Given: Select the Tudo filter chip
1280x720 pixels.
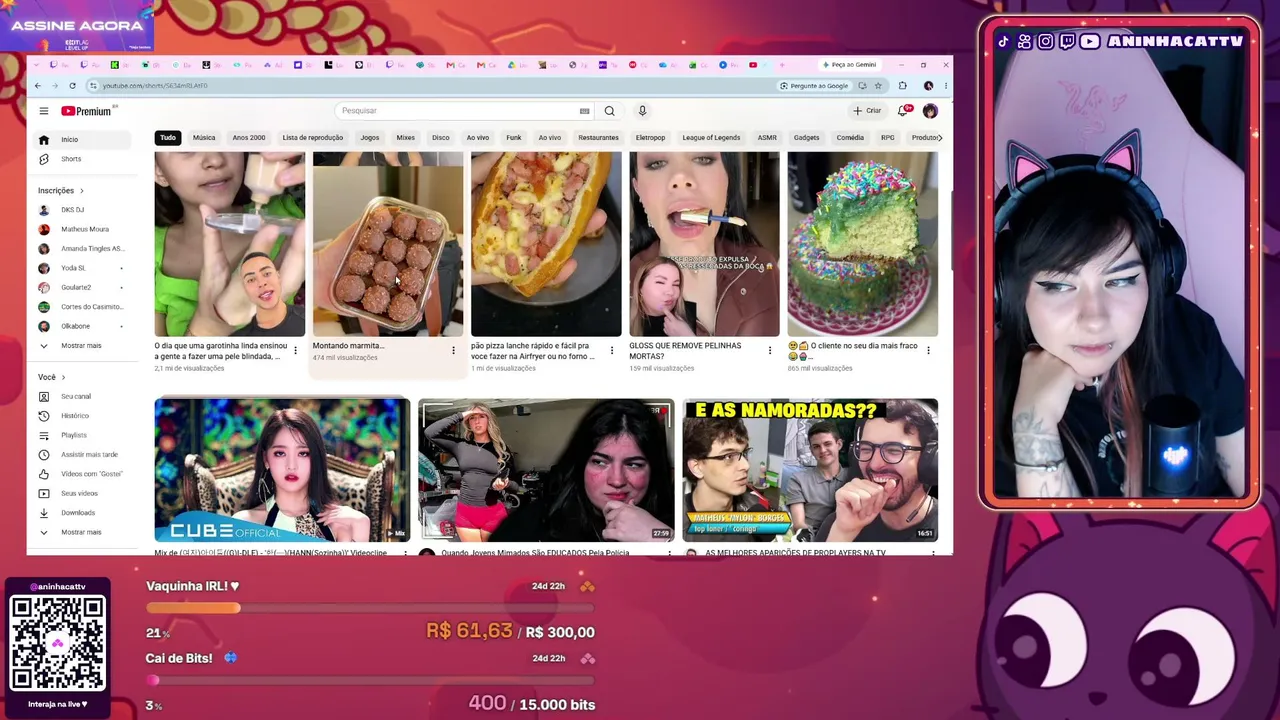Looking at the screenshot, I should point(168,138).
